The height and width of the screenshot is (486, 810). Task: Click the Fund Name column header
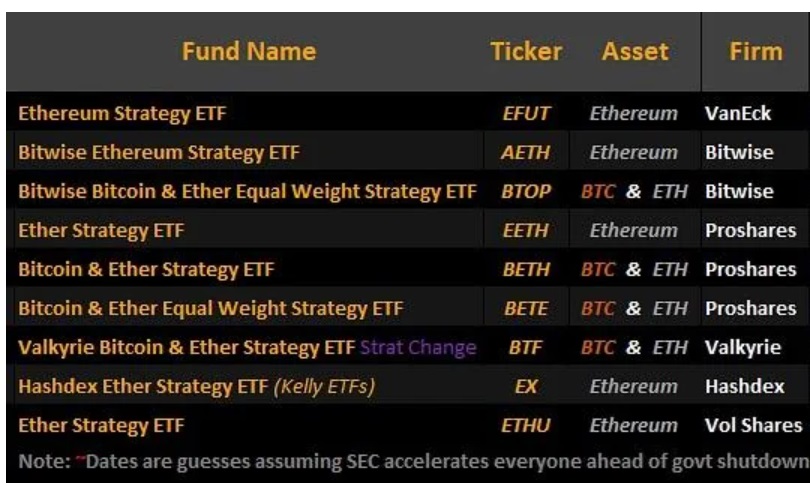pyautogui.click(x=249, y=50)
